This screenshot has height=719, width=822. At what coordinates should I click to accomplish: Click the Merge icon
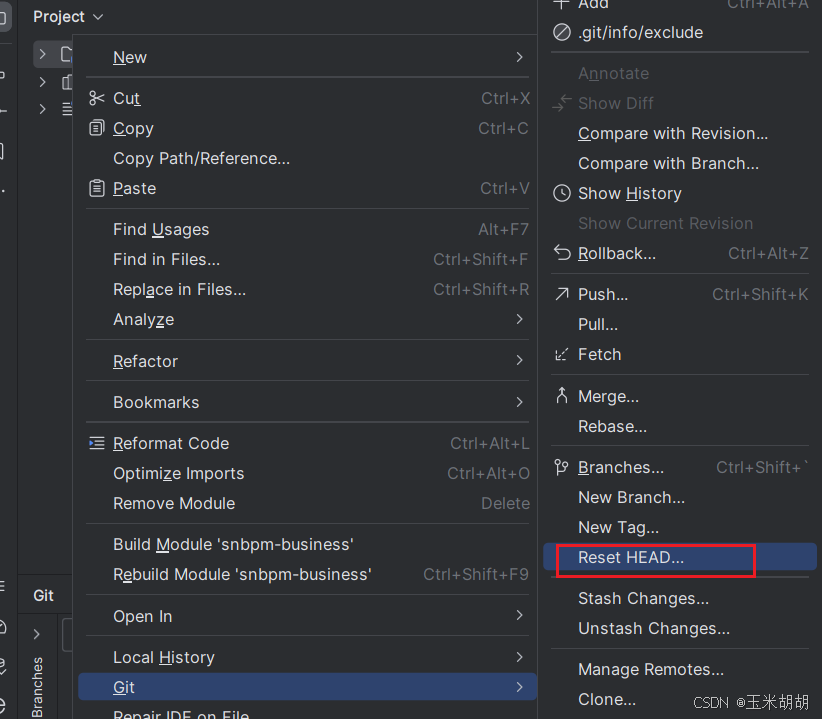562,396
